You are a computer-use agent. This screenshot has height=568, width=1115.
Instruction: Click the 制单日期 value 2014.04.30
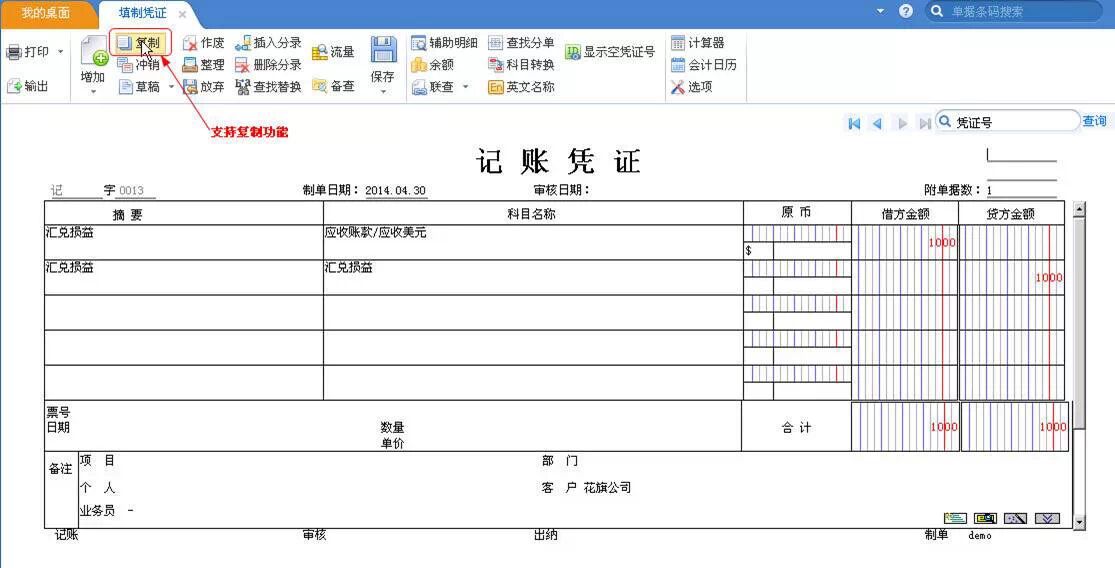pyautogui.click(x=396, y=191)
